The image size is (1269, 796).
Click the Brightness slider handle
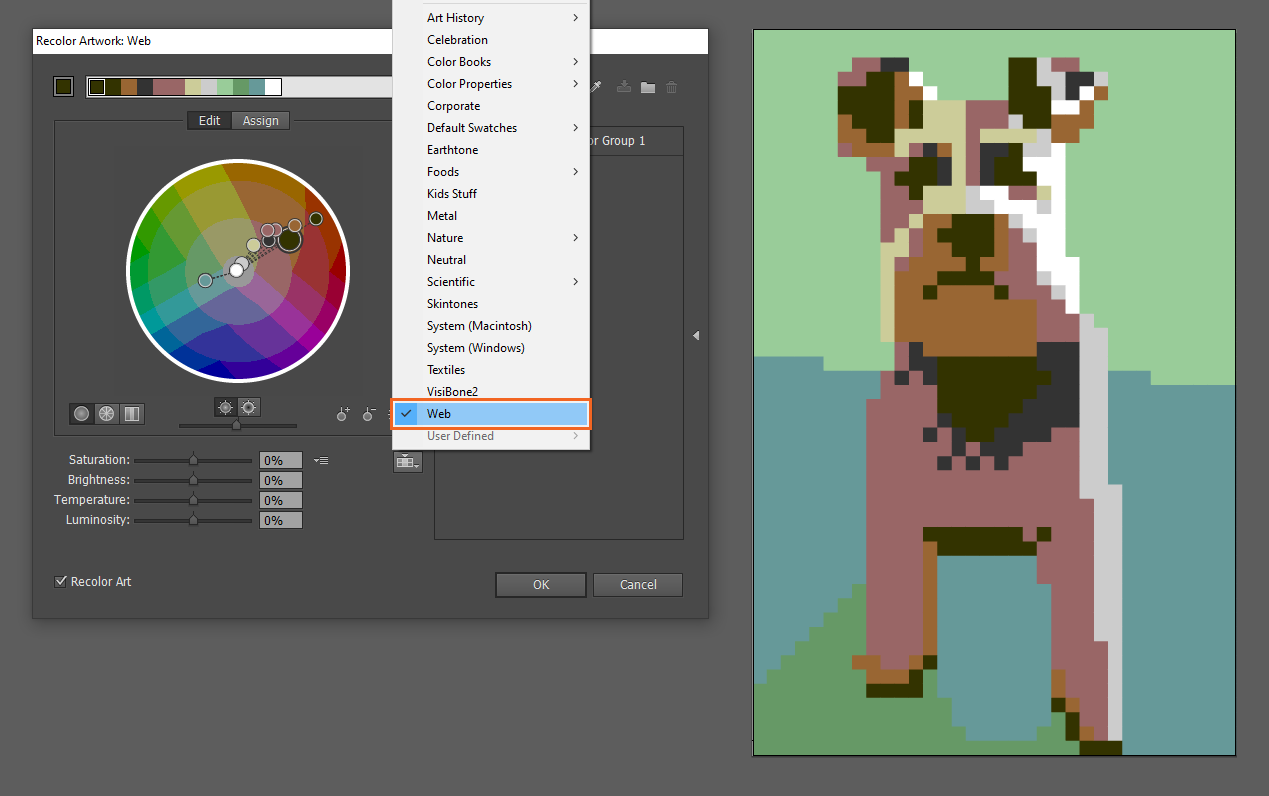click(x=193, y=480)
